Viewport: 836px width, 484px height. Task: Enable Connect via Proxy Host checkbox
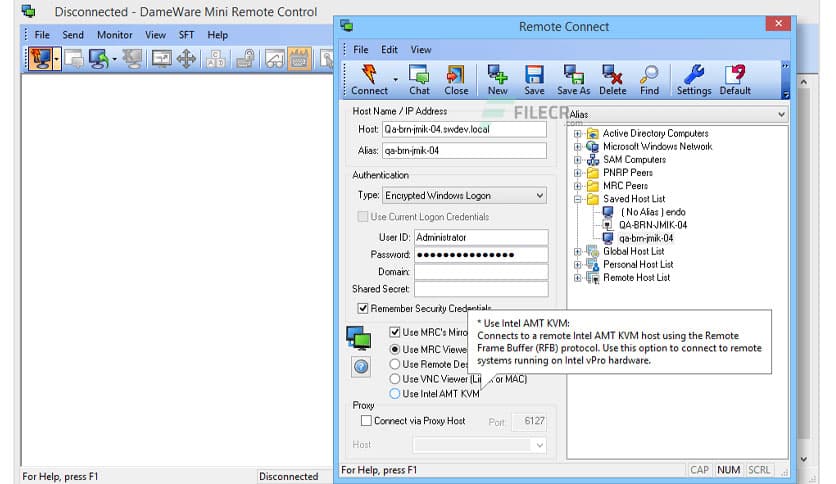(x=366, y=421)
